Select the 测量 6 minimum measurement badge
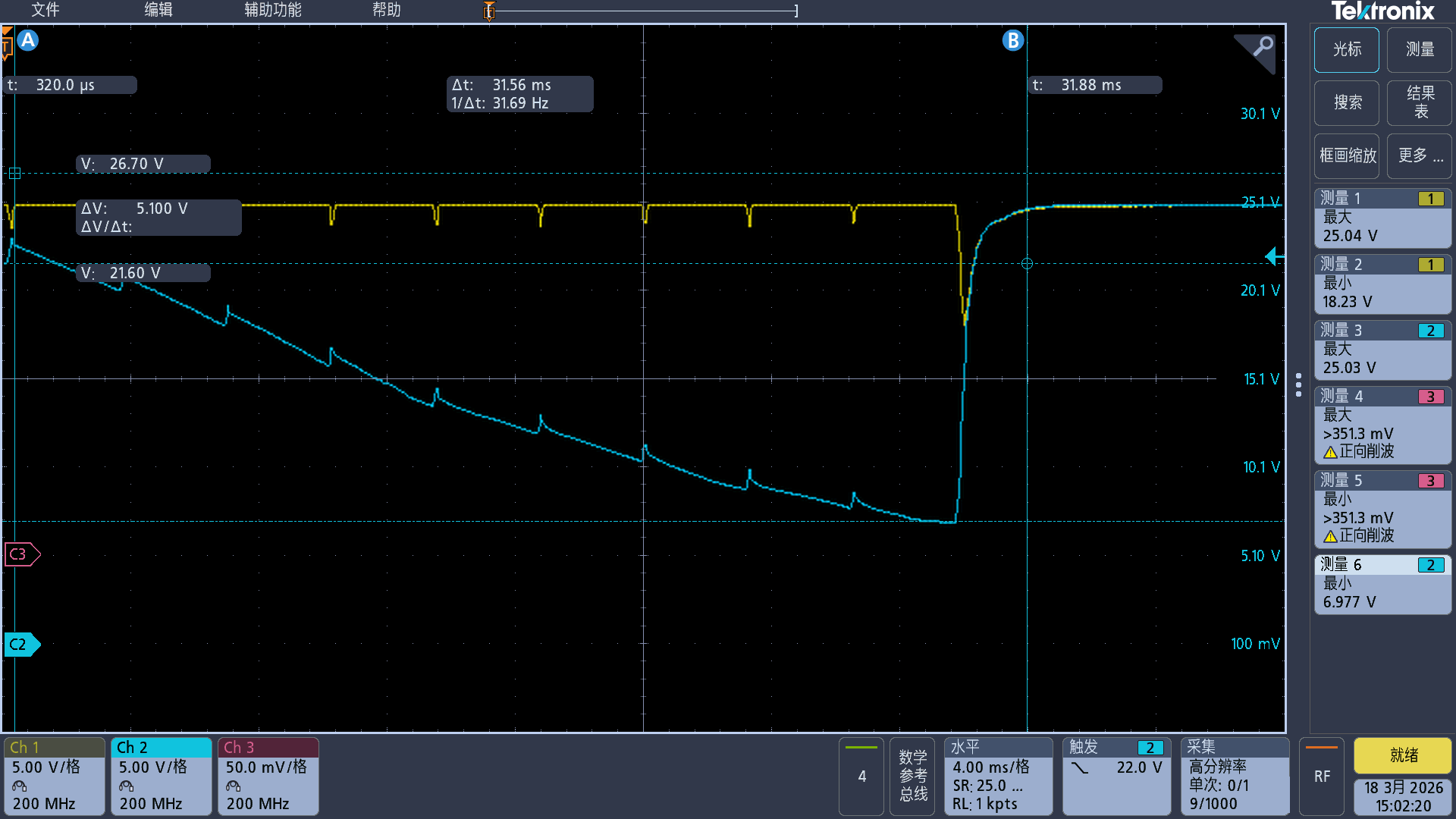The image size is (1456, 819). [x=1382, y=584]
